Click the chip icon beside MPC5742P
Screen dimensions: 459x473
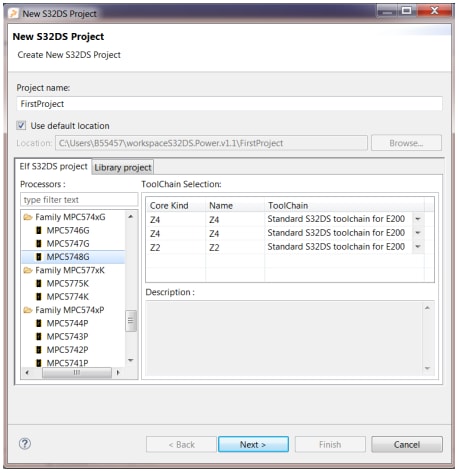click(39, 350)
